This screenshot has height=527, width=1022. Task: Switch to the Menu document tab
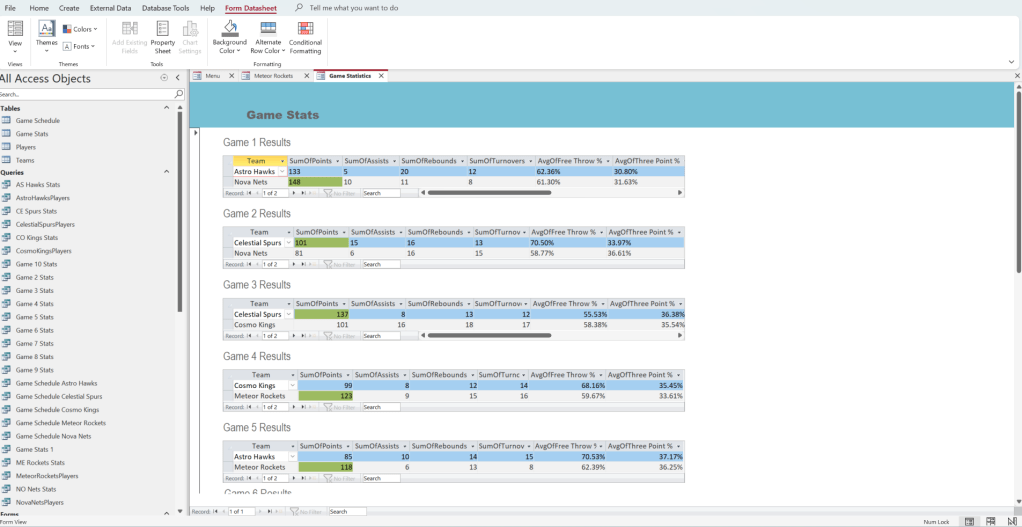point(211,75)
